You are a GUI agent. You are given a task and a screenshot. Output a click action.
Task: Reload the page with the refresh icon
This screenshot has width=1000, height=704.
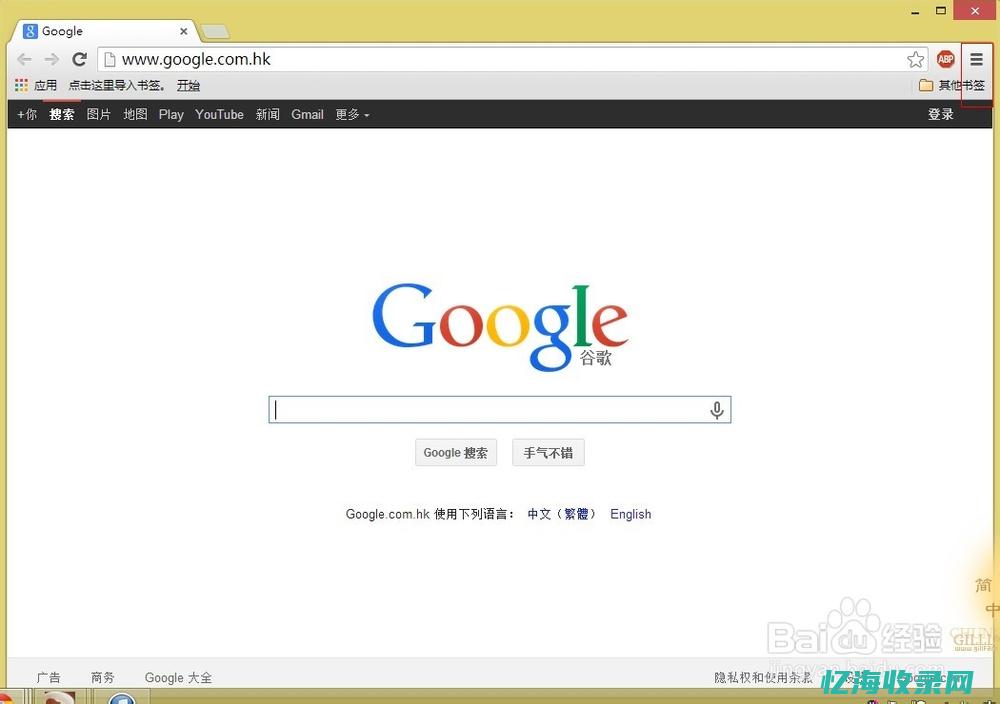[79, 59]
